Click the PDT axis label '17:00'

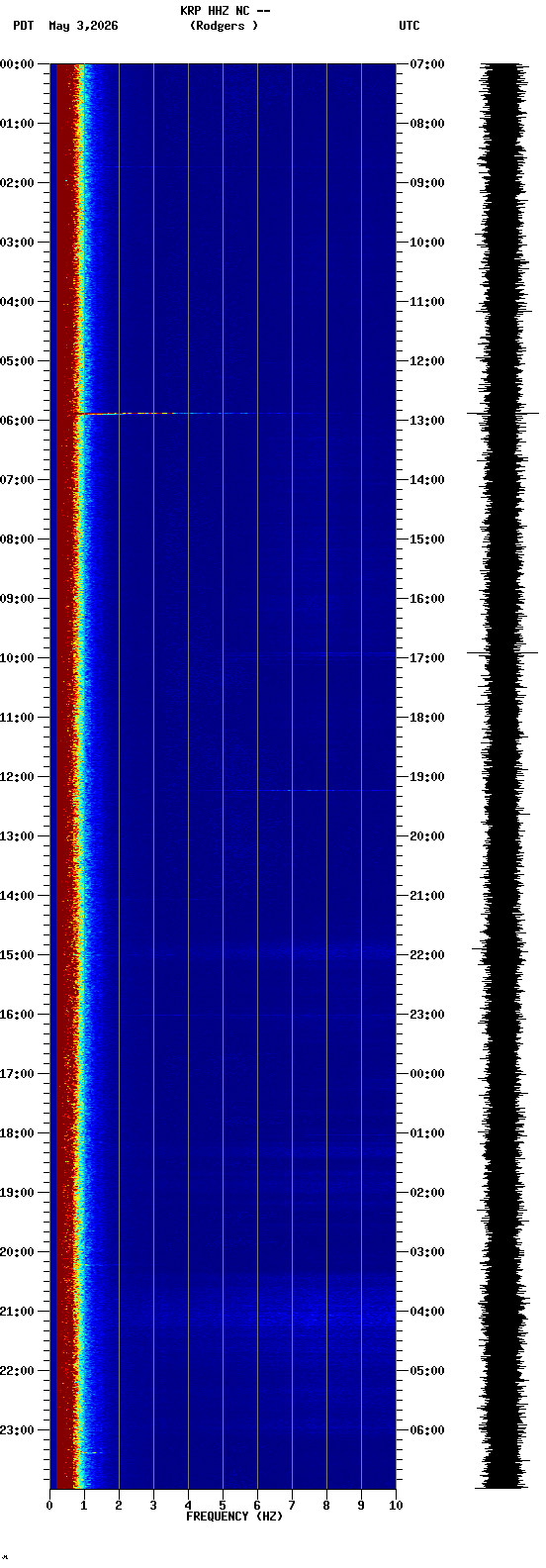[x=17, y=1074]
